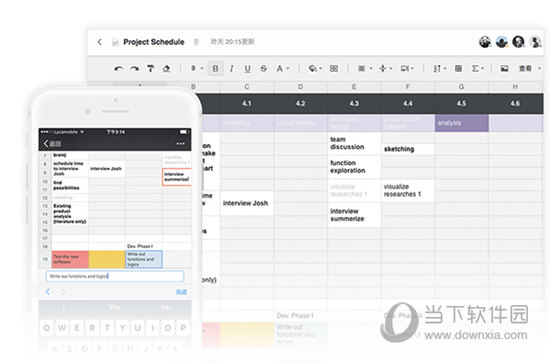Viewport: 550px width, 362px height.
Task: Expand the text color A dropdown
Action: click(x=283, y=68)
